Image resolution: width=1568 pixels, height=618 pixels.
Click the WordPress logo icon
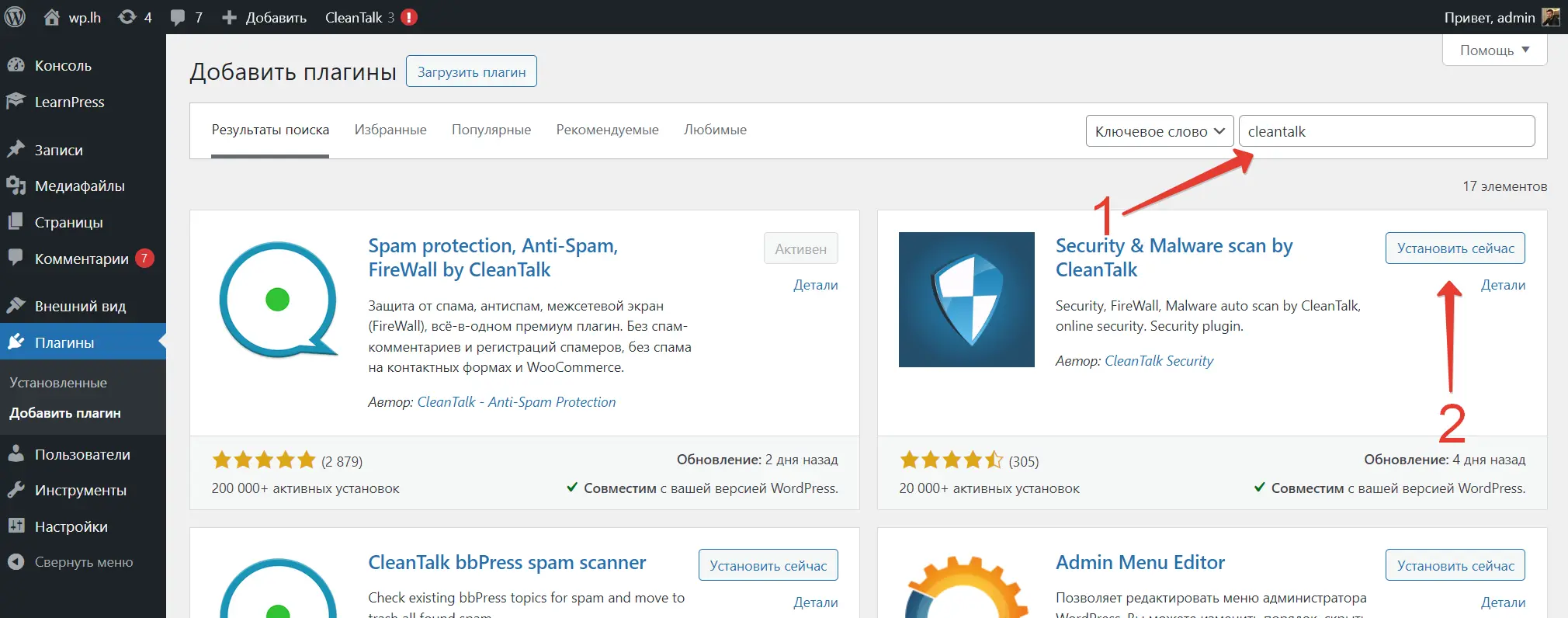[x=16, y=17]
